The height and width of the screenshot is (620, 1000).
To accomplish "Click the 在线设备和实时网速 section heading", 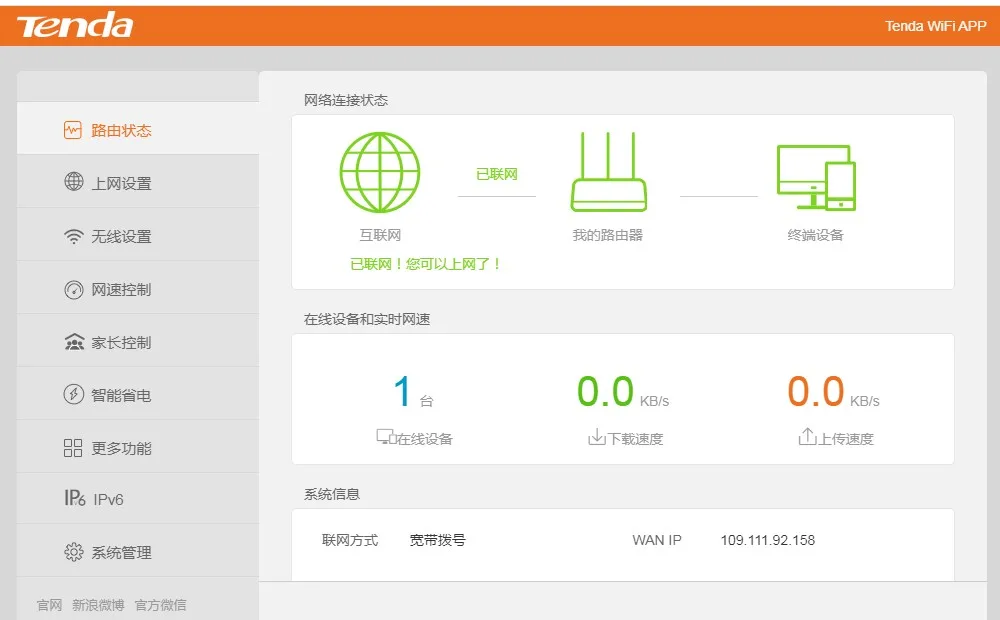I will coord(367,319).
